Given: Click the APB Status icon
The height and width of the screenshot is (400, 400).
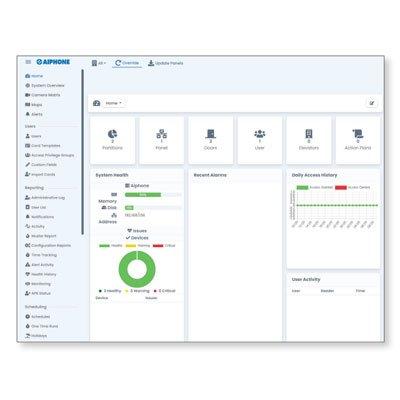Looking at the screenshot, I should tap(28, 293).
